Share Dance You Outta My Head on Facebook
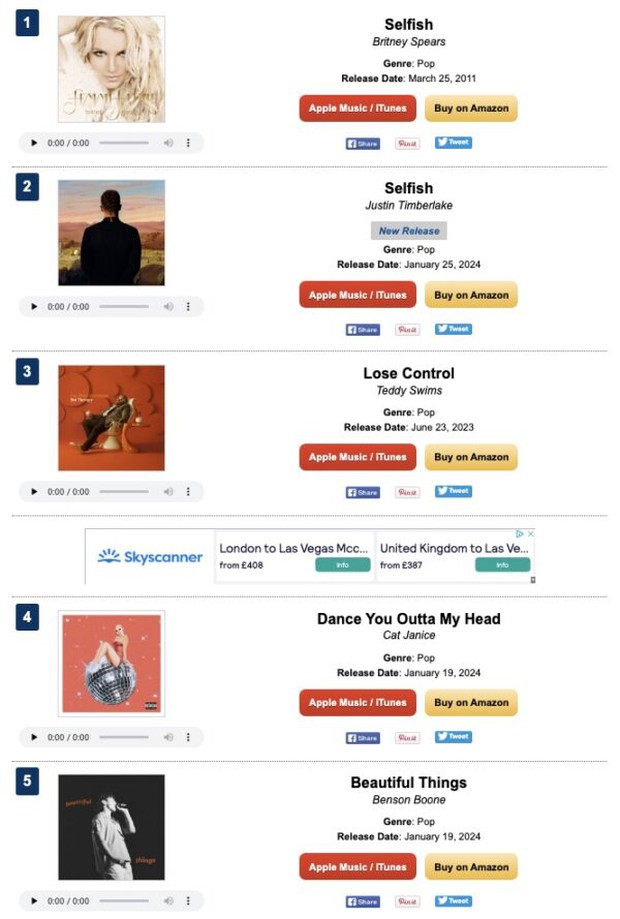 [363, 738]
